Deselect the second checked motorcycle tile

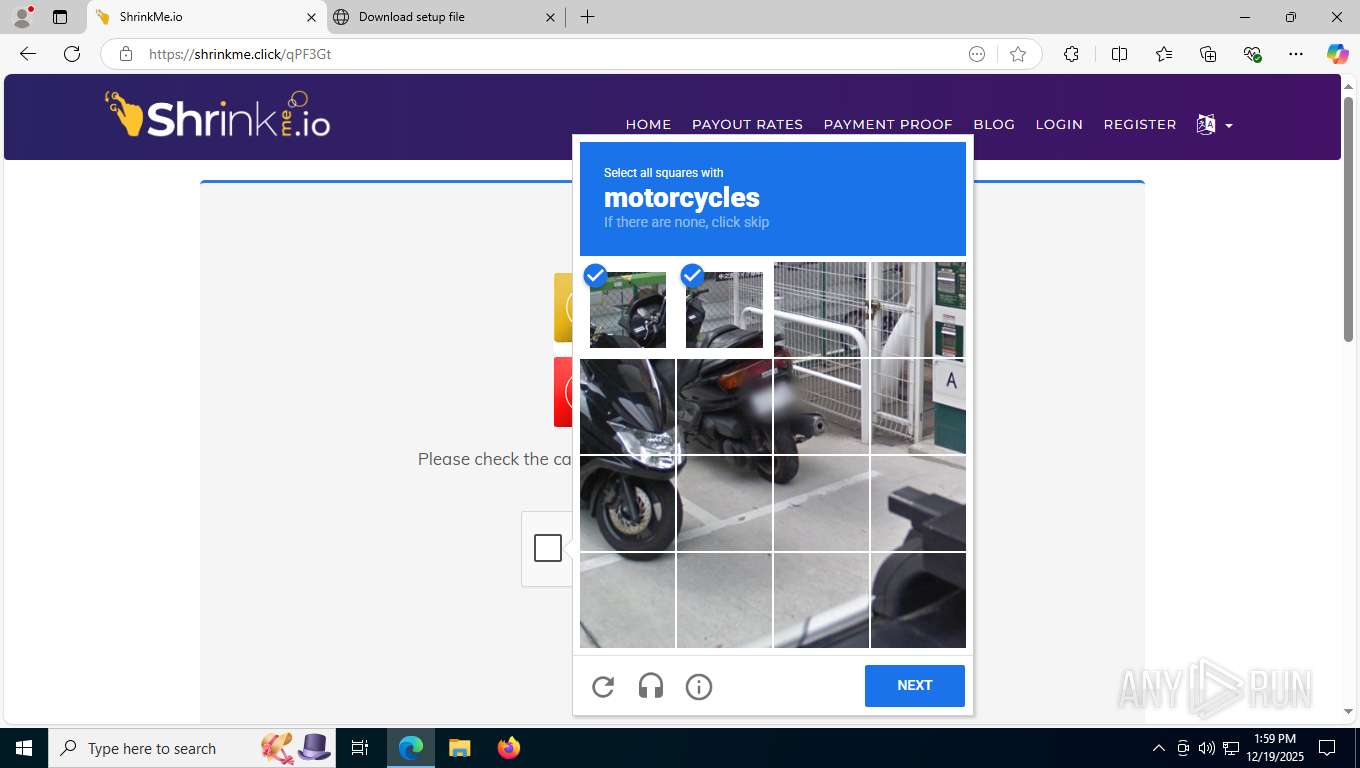(x=724, y=310)
